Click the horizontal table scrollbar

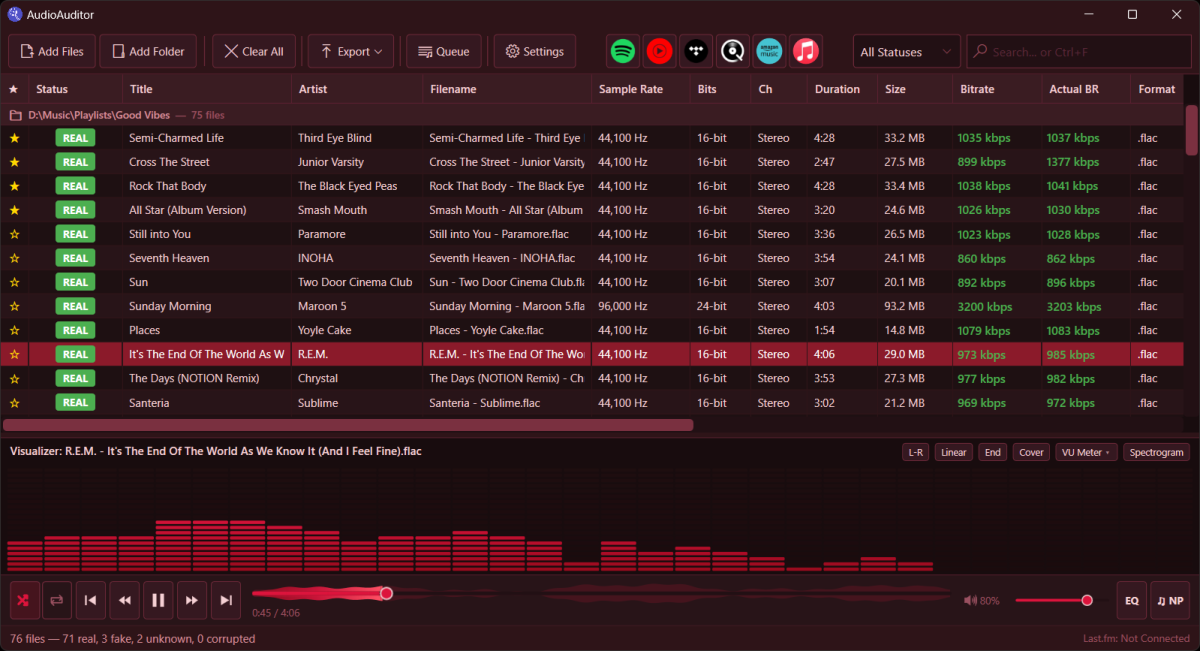(348, 425)
